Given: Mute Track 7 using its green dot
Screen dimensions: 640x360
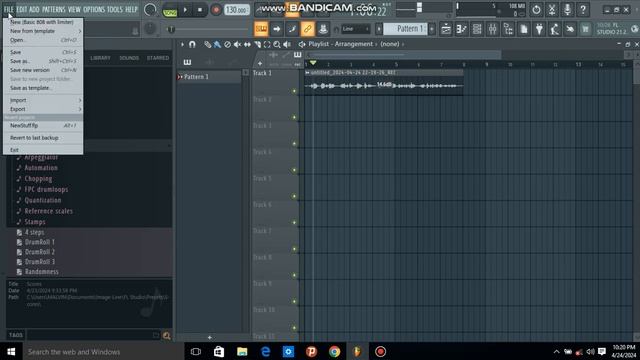Looking at the screenshot, I should click(x=294, y=249).
